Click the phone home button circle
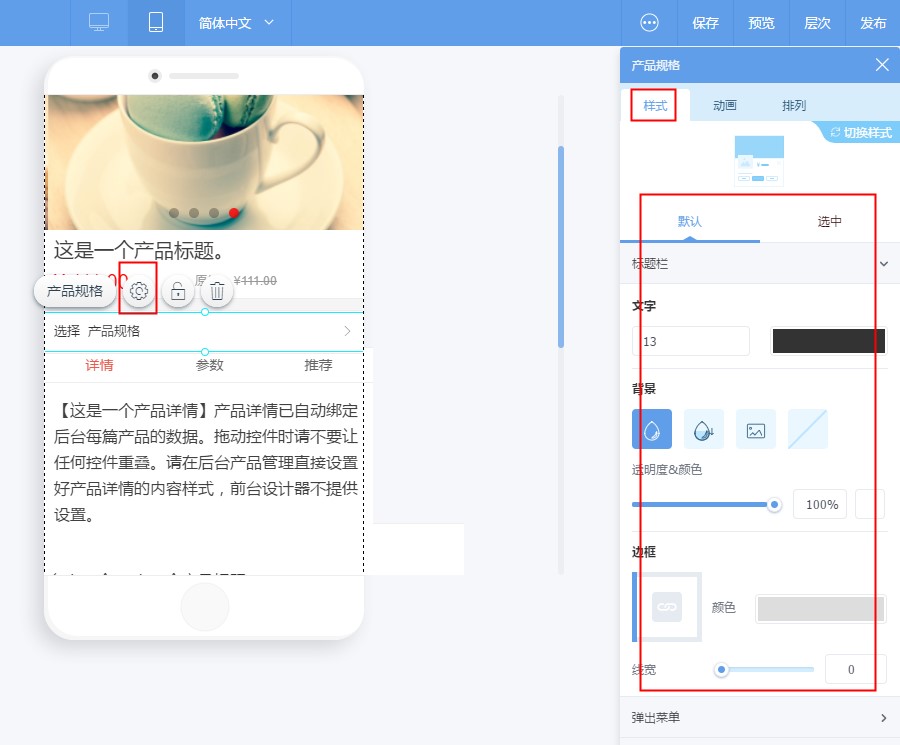 coord(204,607)
